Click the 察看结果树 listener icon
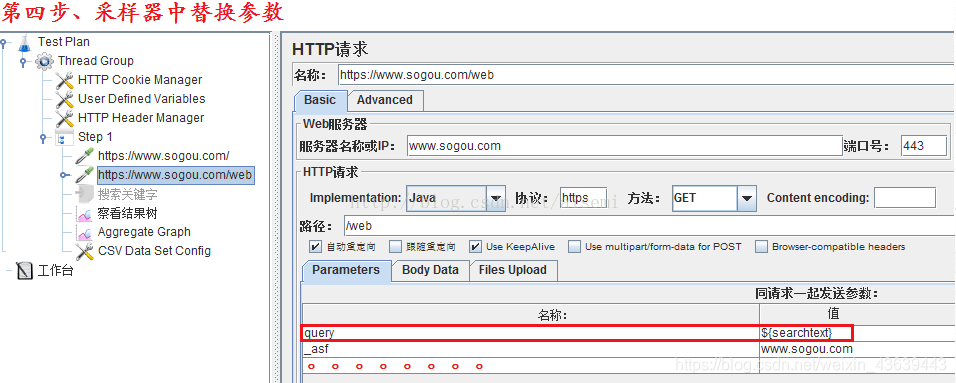This screenshot has width=956, height=383. (x=85, y=213)
